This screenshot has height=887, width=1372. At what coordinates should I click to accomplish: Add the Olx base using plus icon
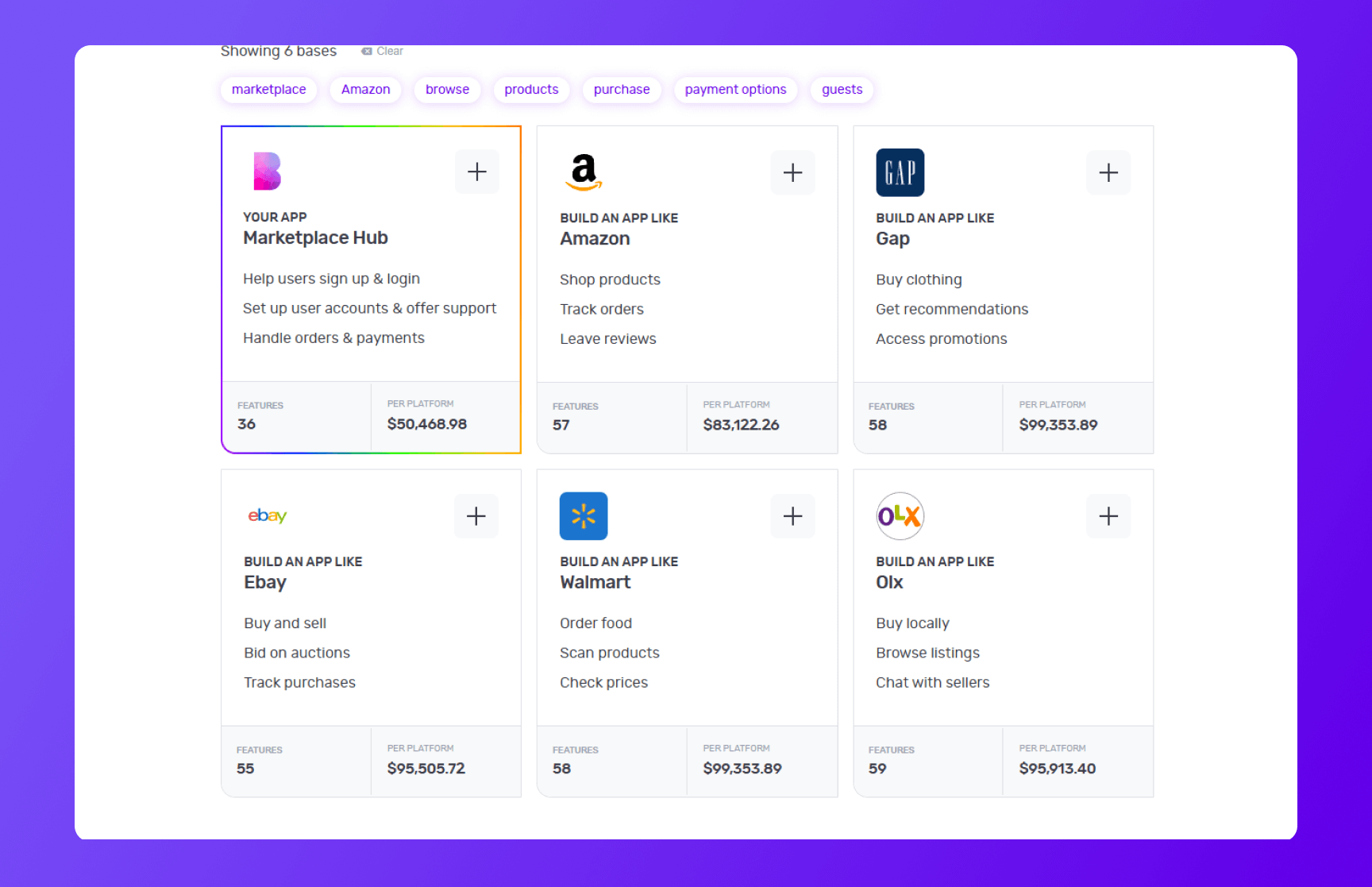[x=1108, y=516]
